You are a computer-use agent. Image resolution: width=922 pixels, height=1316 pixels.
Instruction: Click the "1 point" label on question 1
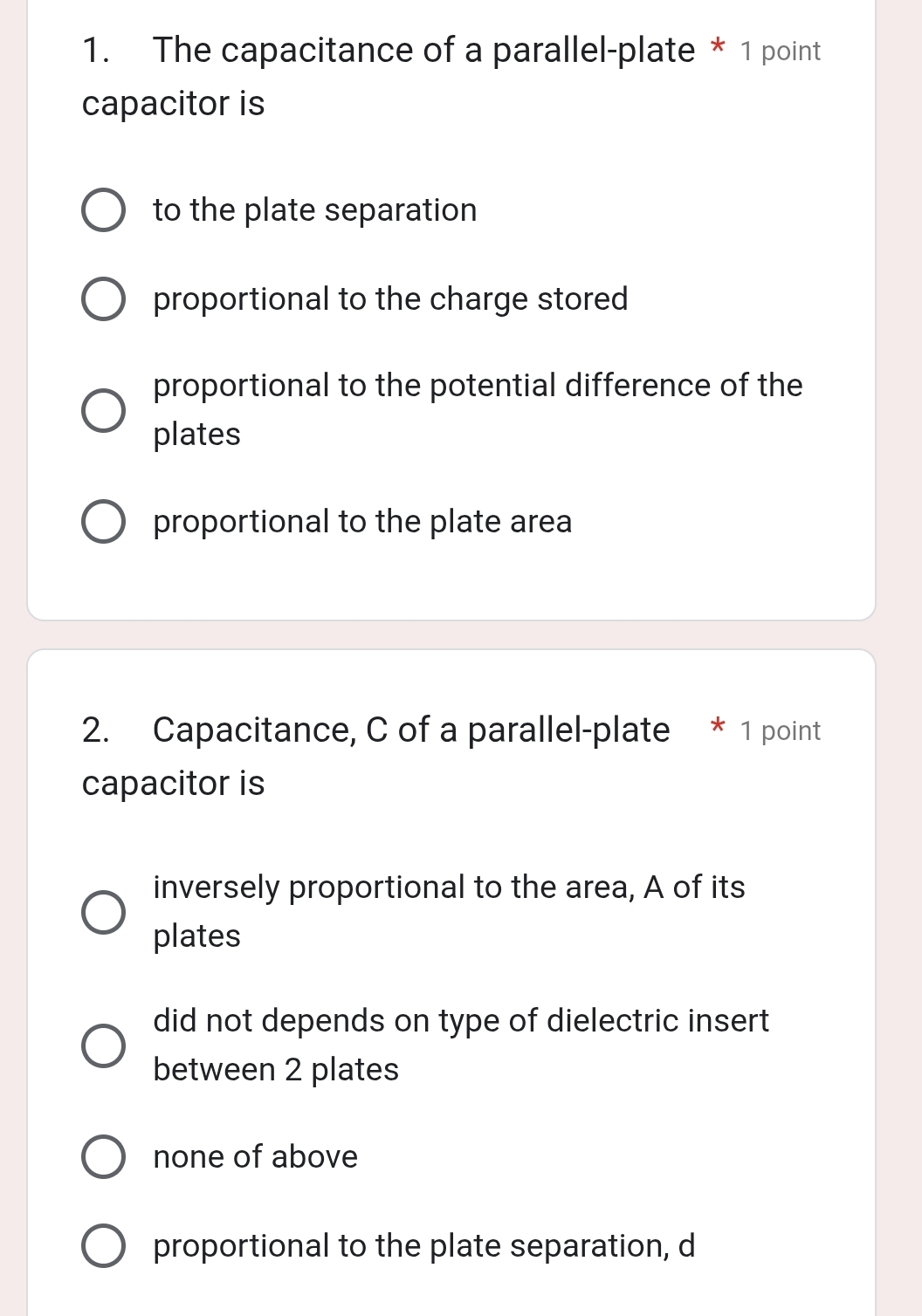[779, 51]
